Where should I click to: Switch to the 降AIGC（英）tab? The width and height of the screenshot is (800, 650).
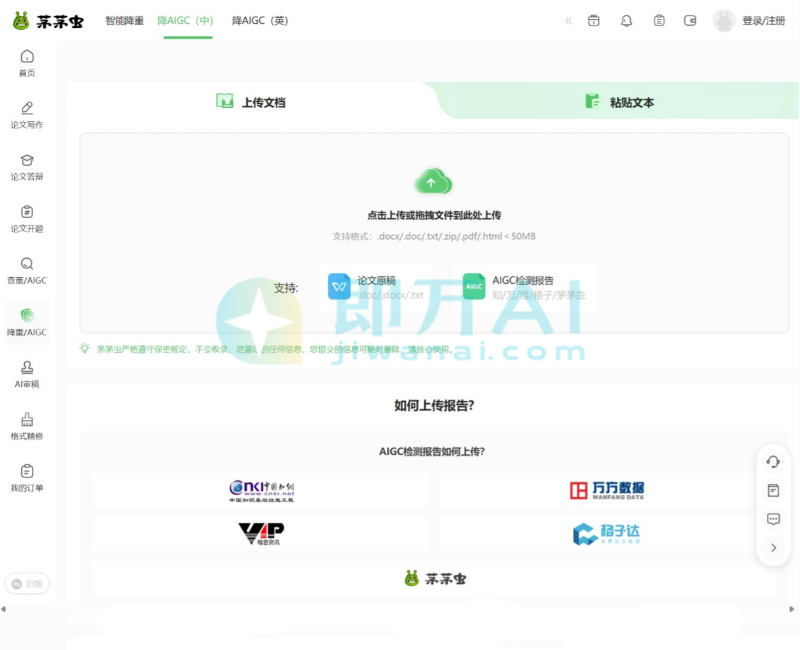pos(259,19)
